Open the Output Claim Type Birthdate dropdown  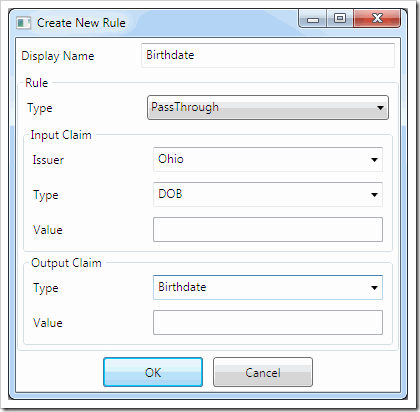point(268,287)
